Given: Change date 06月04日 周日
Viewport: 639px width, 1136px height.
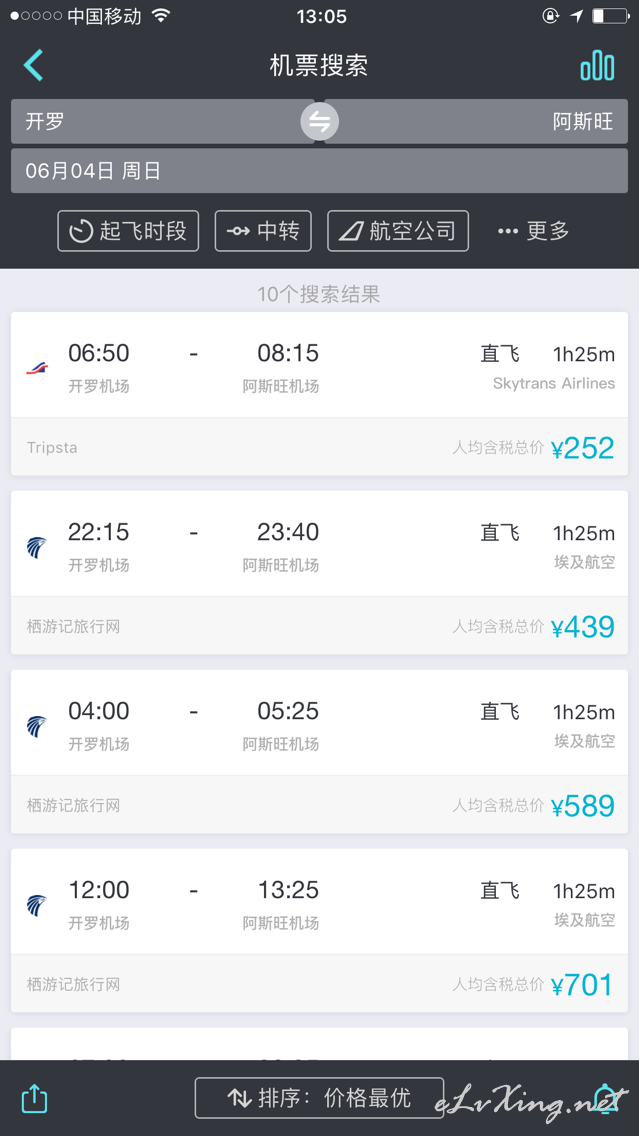Looking at the screenshot, I should (320, 171).
